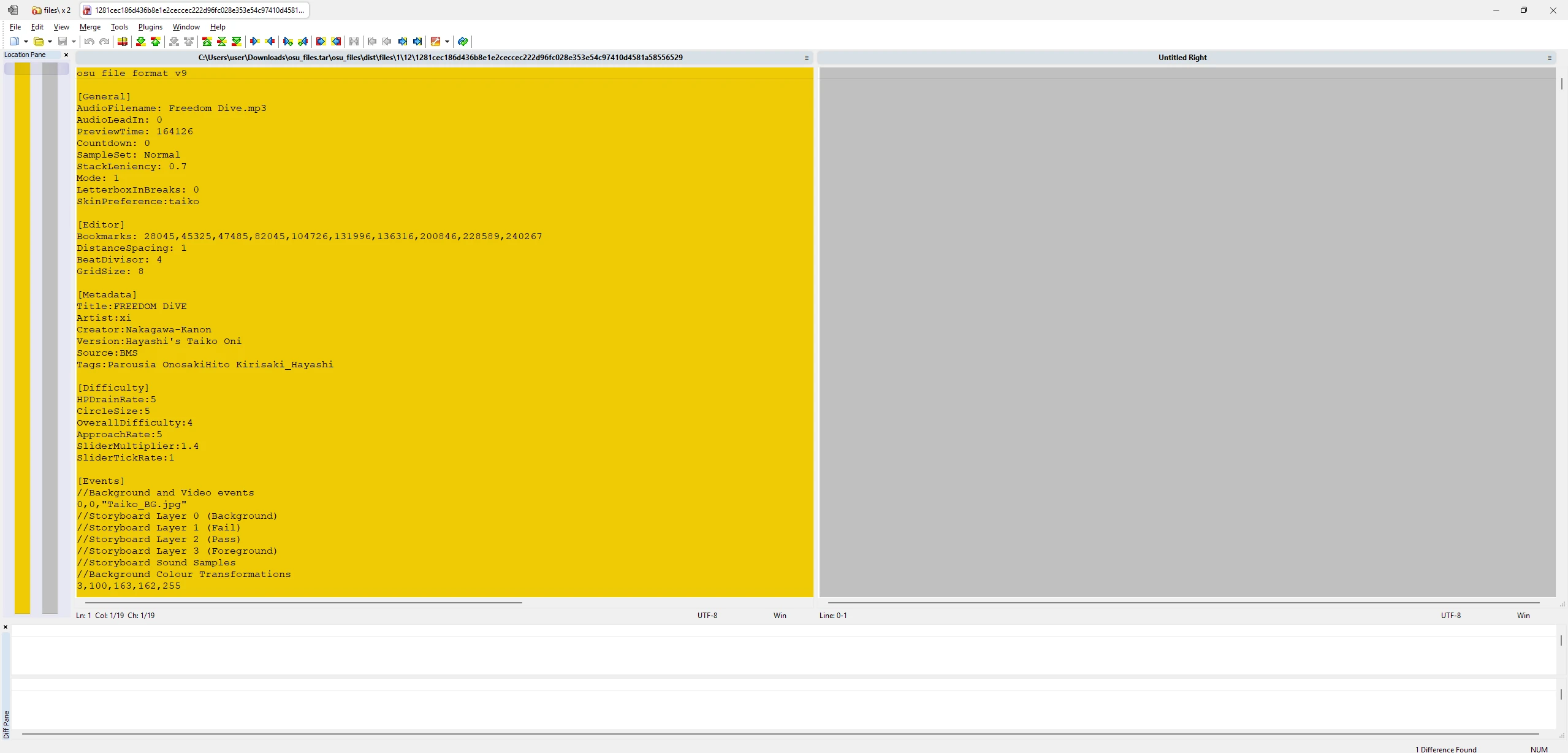Click the Select Line Difference icon
The image size is (1568, 753).
pyautogui.click(x=123, y=42)
